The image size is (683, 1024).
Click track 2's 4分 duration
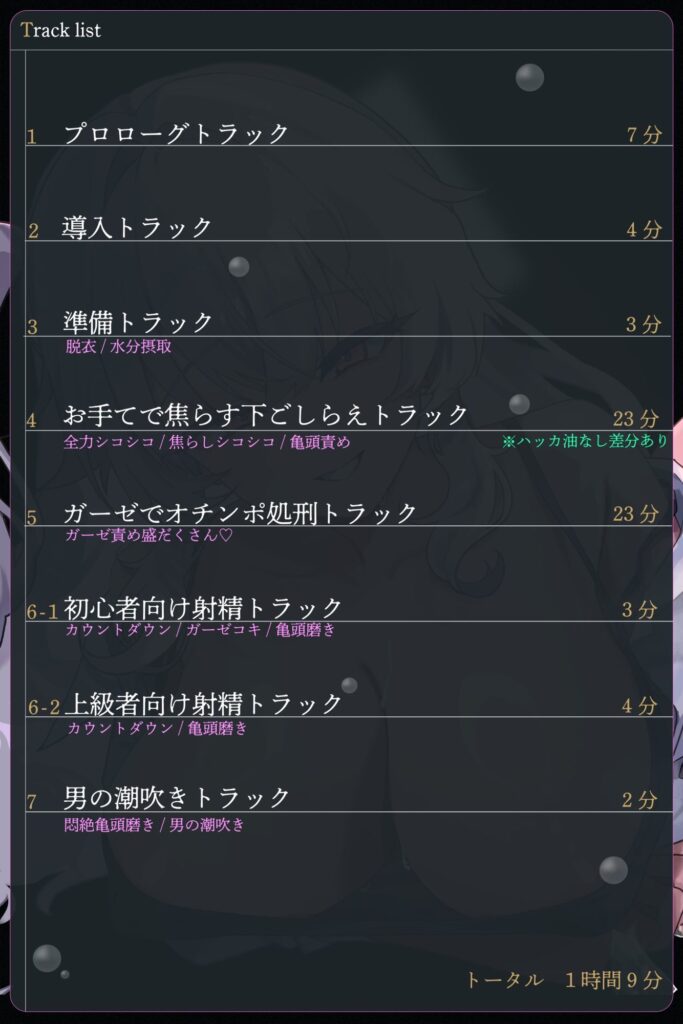coord(644,230)
